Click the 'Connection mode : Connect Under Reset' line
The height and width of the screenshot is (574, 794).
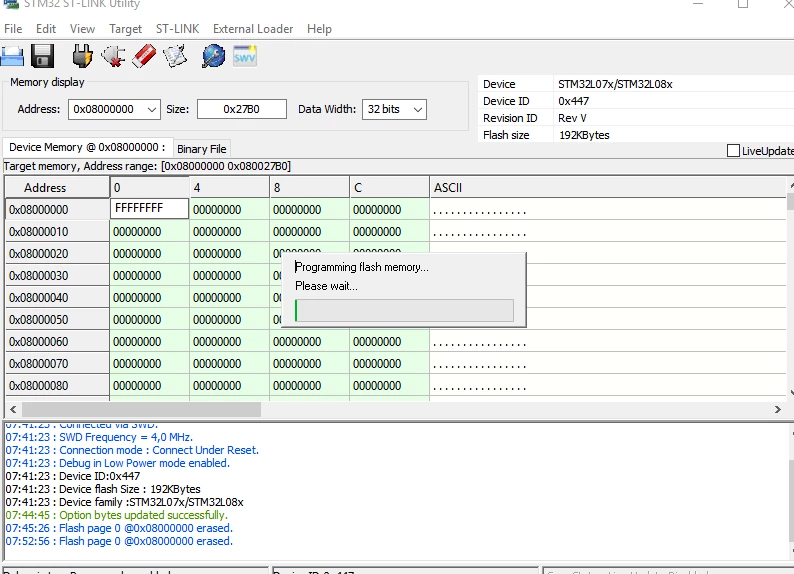click(132, 450)
